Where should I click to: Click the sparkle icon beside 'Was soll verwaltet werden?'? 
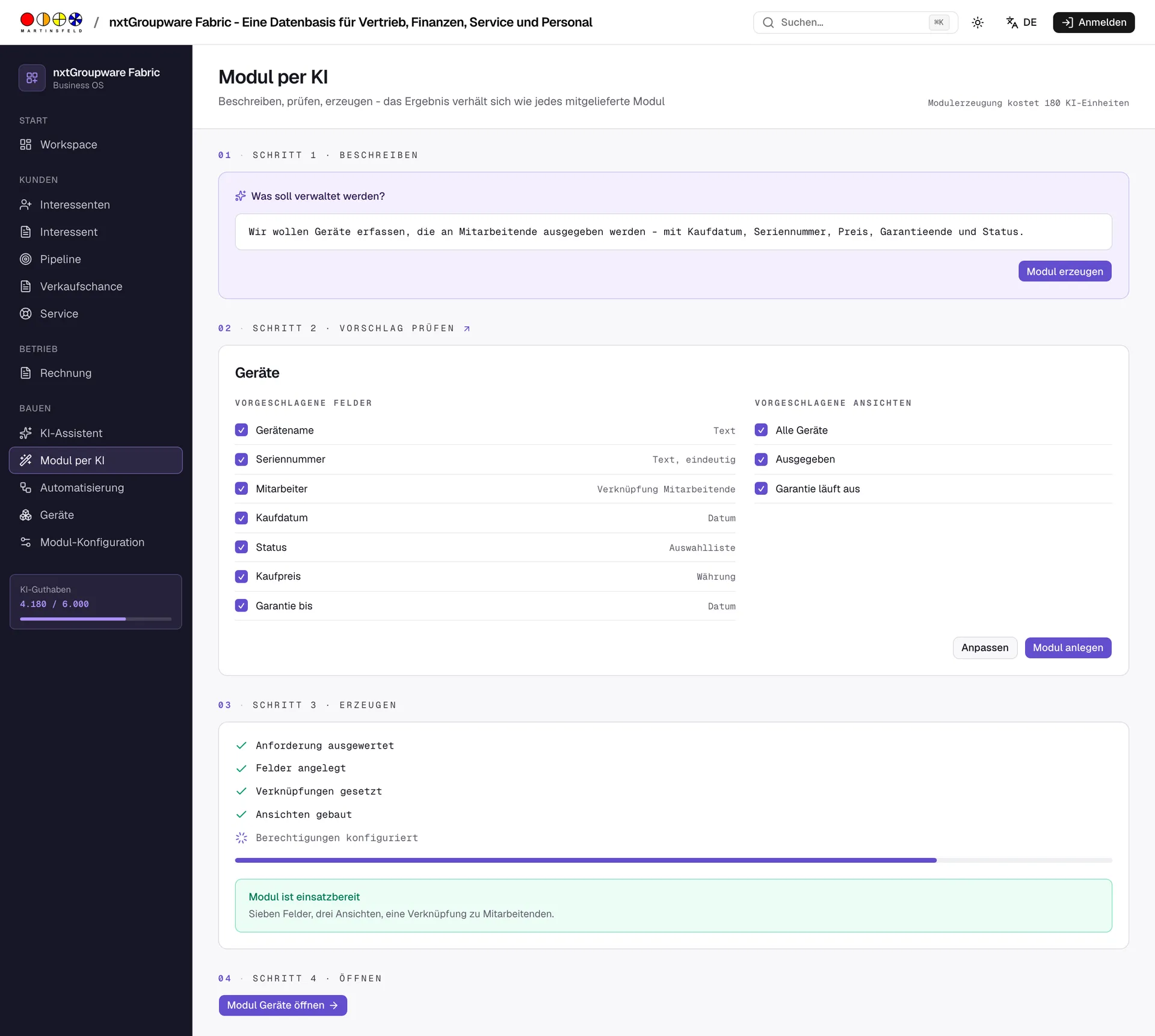(241, 196)
